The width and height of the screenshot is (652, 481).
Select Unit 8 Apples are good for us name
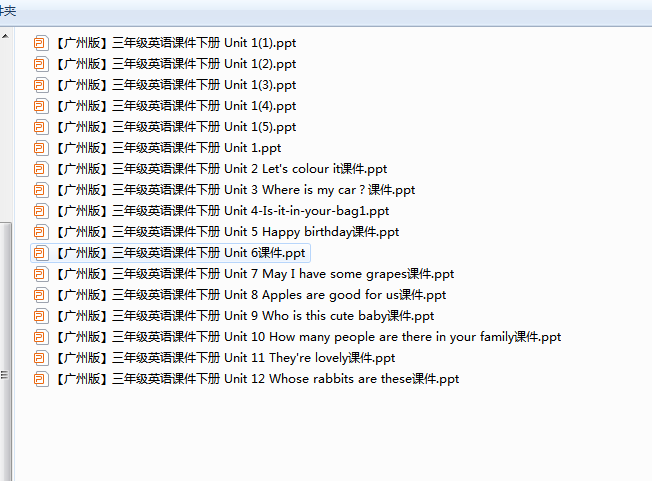251,295
